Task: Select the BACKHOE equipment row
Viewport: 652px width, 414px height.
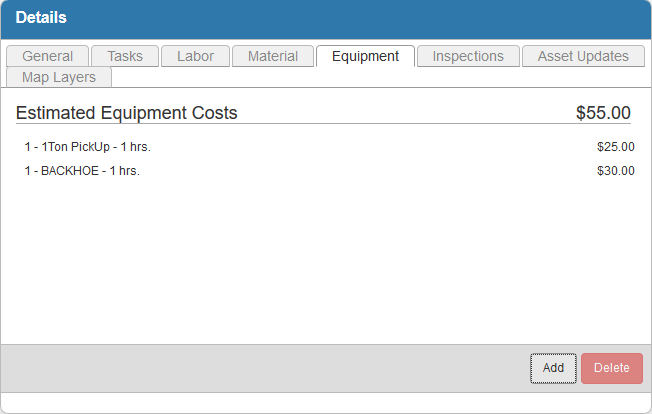Action: tap(82, 171)
